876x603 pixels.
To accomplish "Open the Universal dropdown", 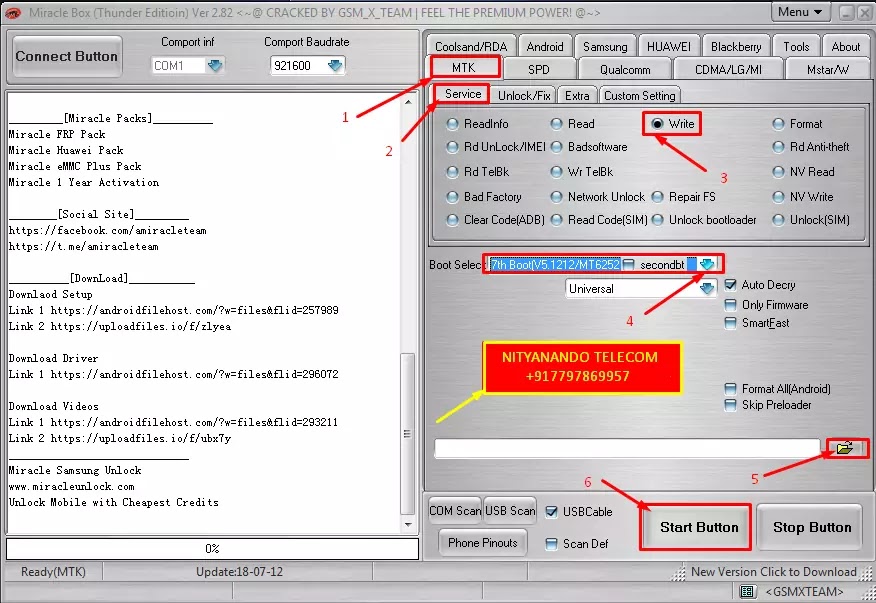I will coord(707,289).
